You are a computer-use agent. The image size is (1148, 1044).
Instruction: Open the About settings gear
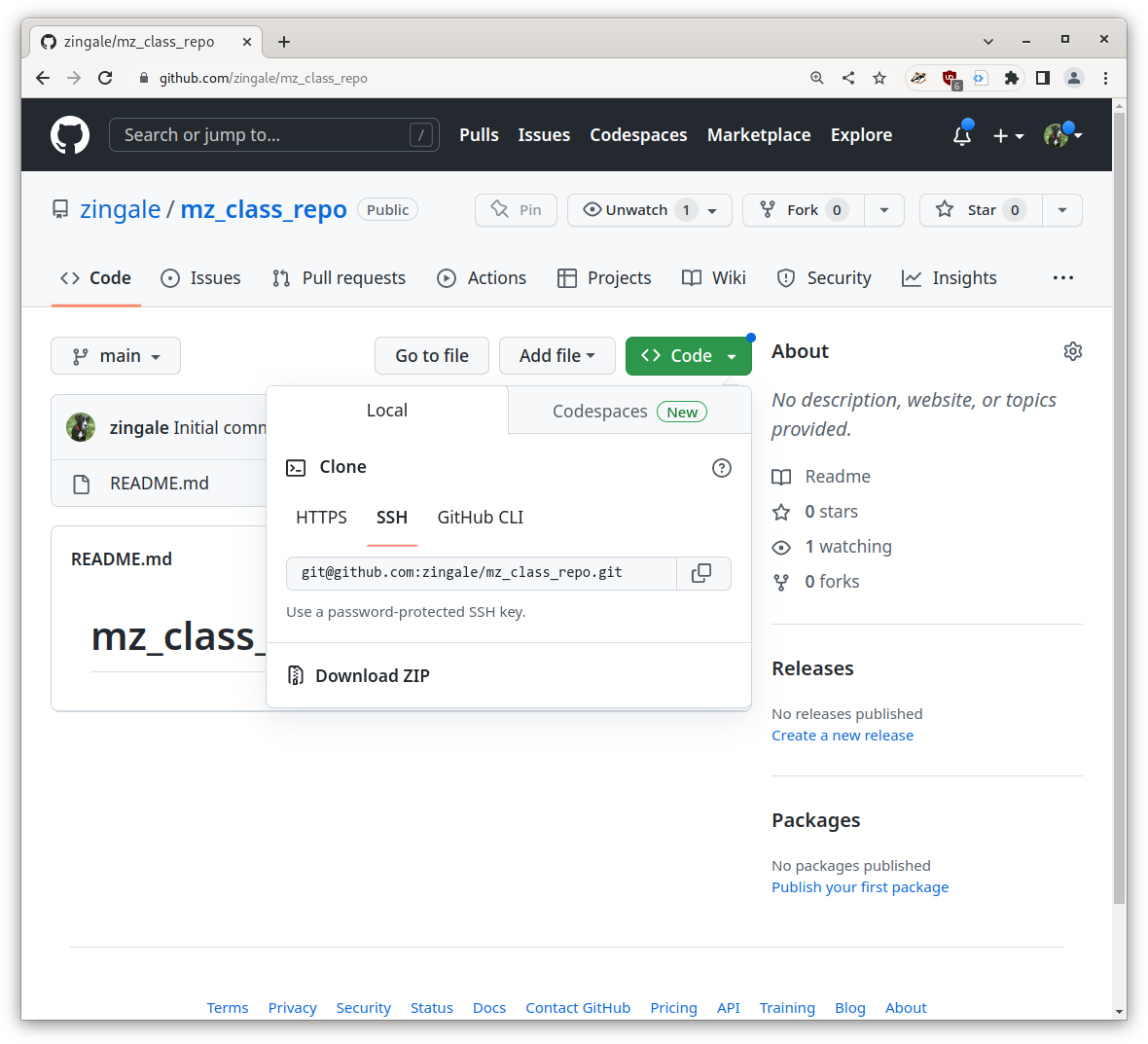tap(1072, 350)
